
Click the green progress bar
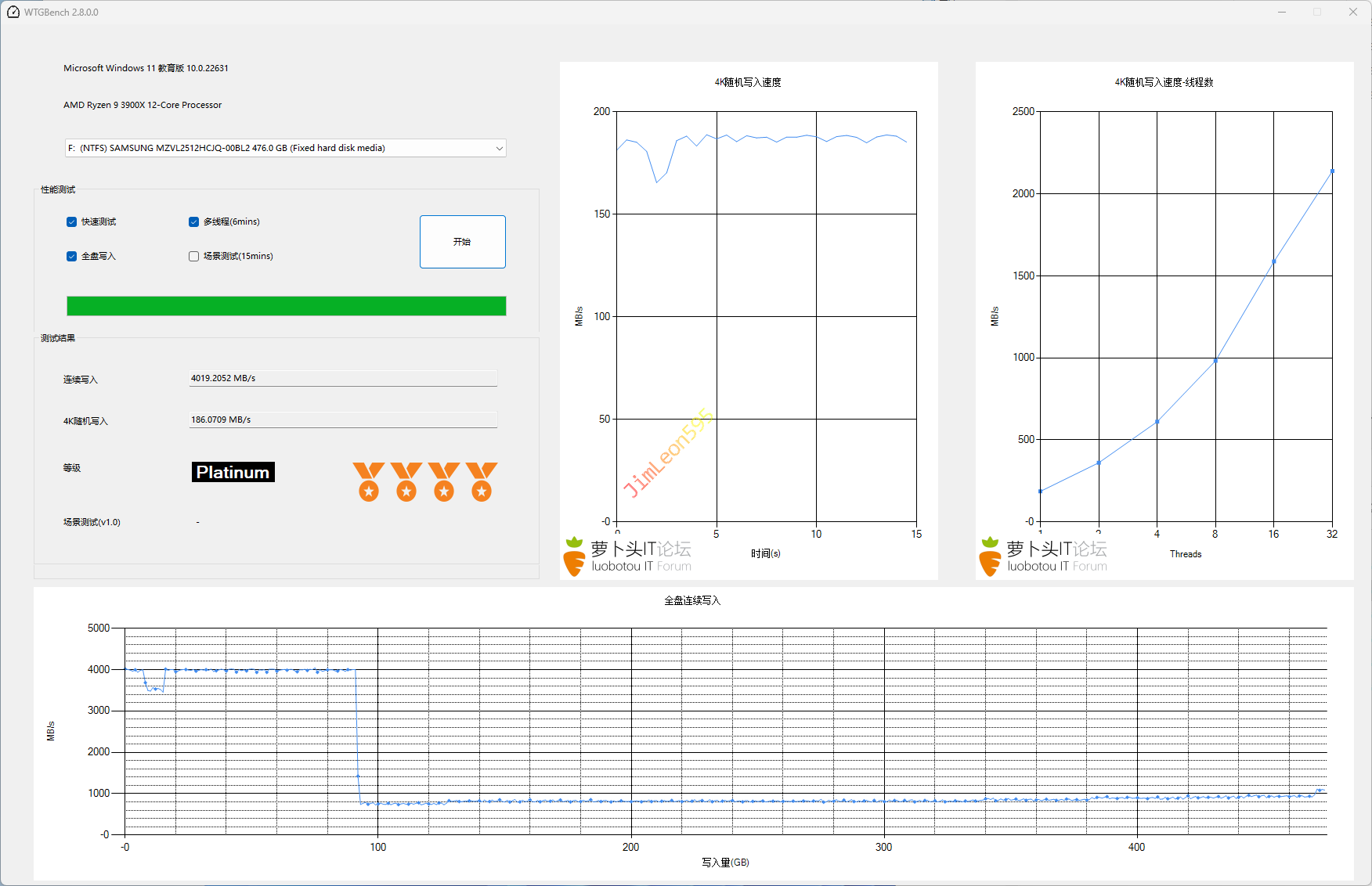point(286,306)
